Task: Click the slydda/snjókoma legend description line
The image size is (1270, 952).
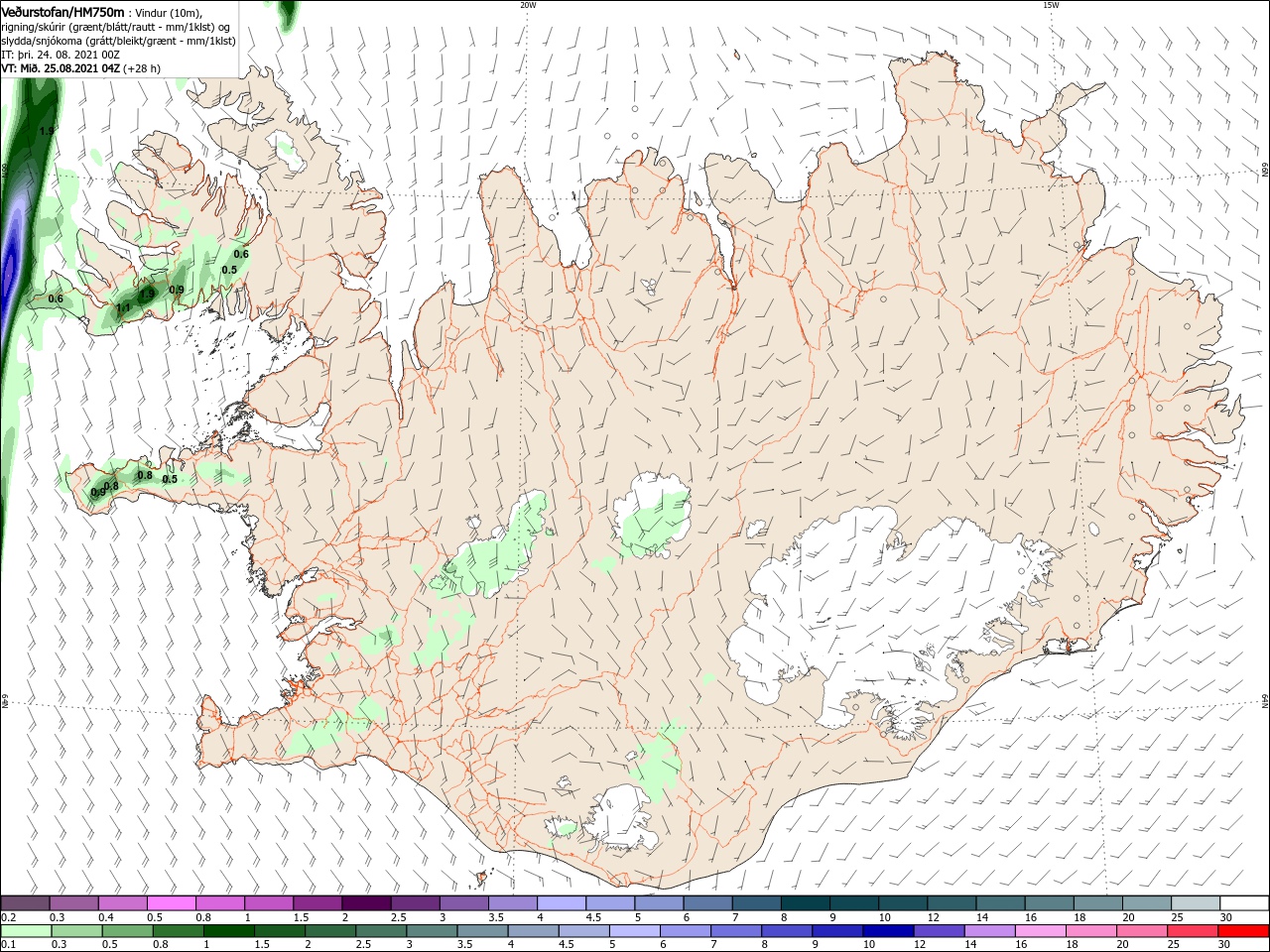Action: 118,41
